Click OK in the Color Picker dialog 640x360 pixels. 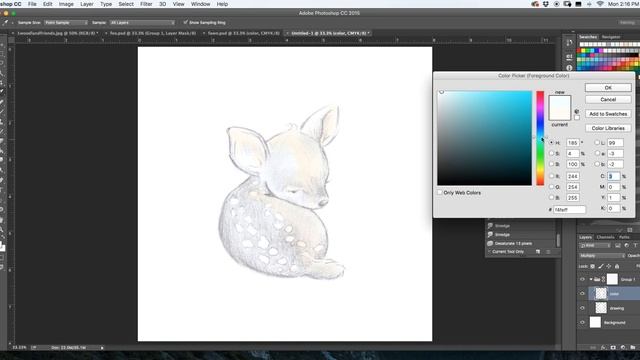(608, 88)
